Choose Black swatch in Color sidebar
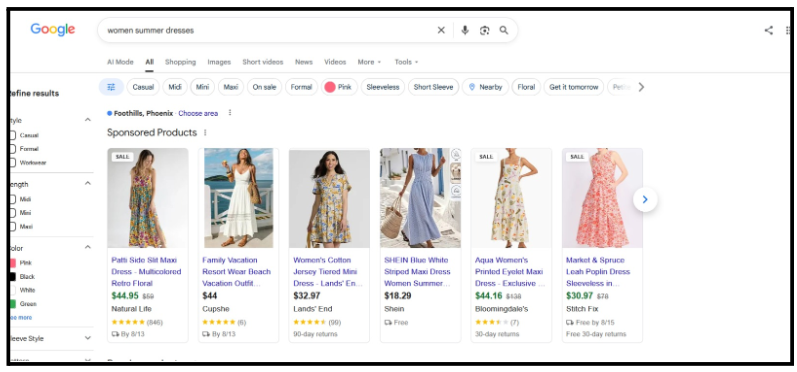Image resolution: width=797 pixels, height=372 pixels. tap(12, 276)
